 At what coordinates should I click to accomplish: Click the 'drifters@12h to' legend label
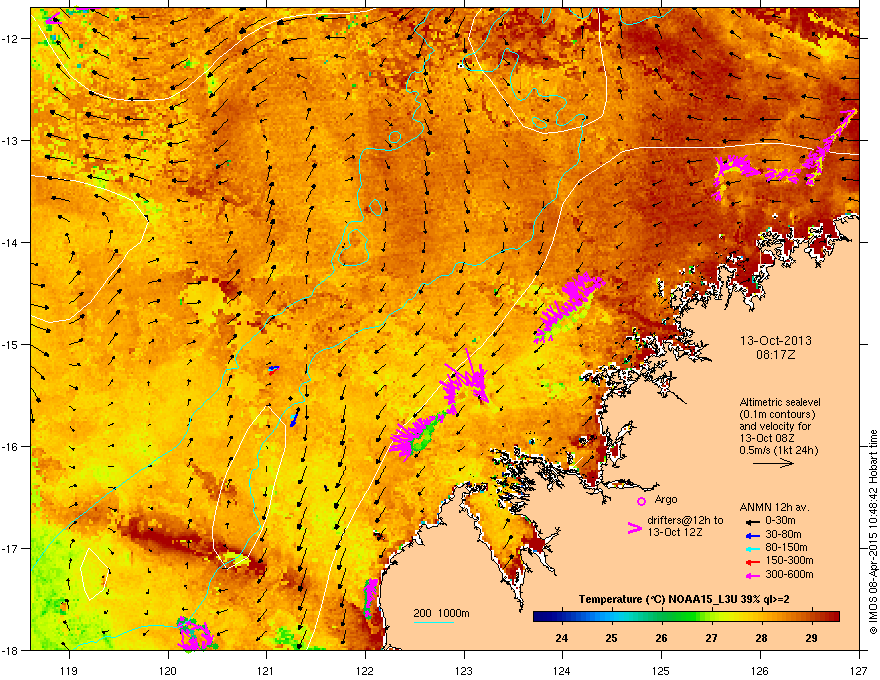tap(685, 521)
